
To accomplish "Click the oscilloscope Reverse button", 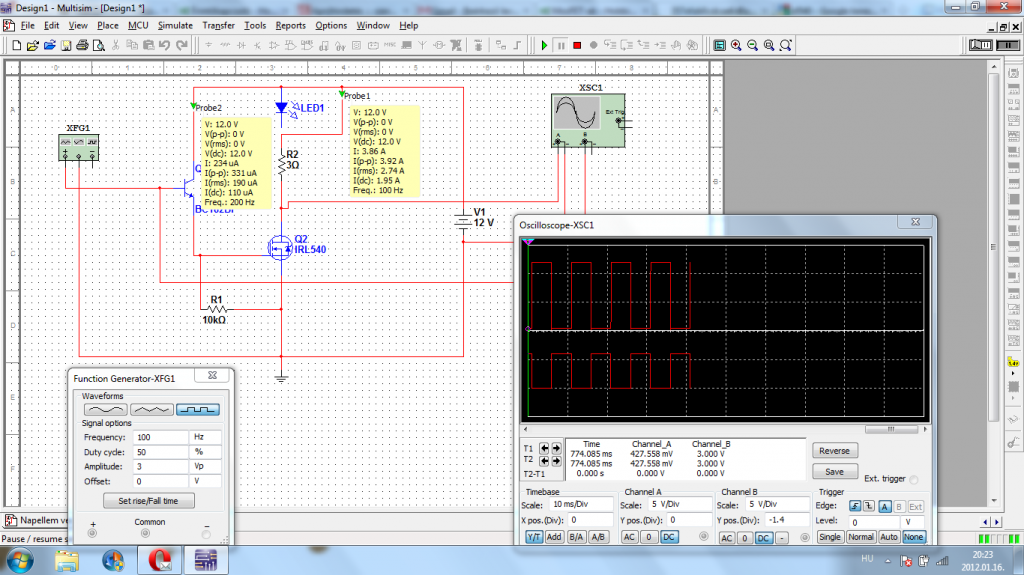I will [834, 451].
